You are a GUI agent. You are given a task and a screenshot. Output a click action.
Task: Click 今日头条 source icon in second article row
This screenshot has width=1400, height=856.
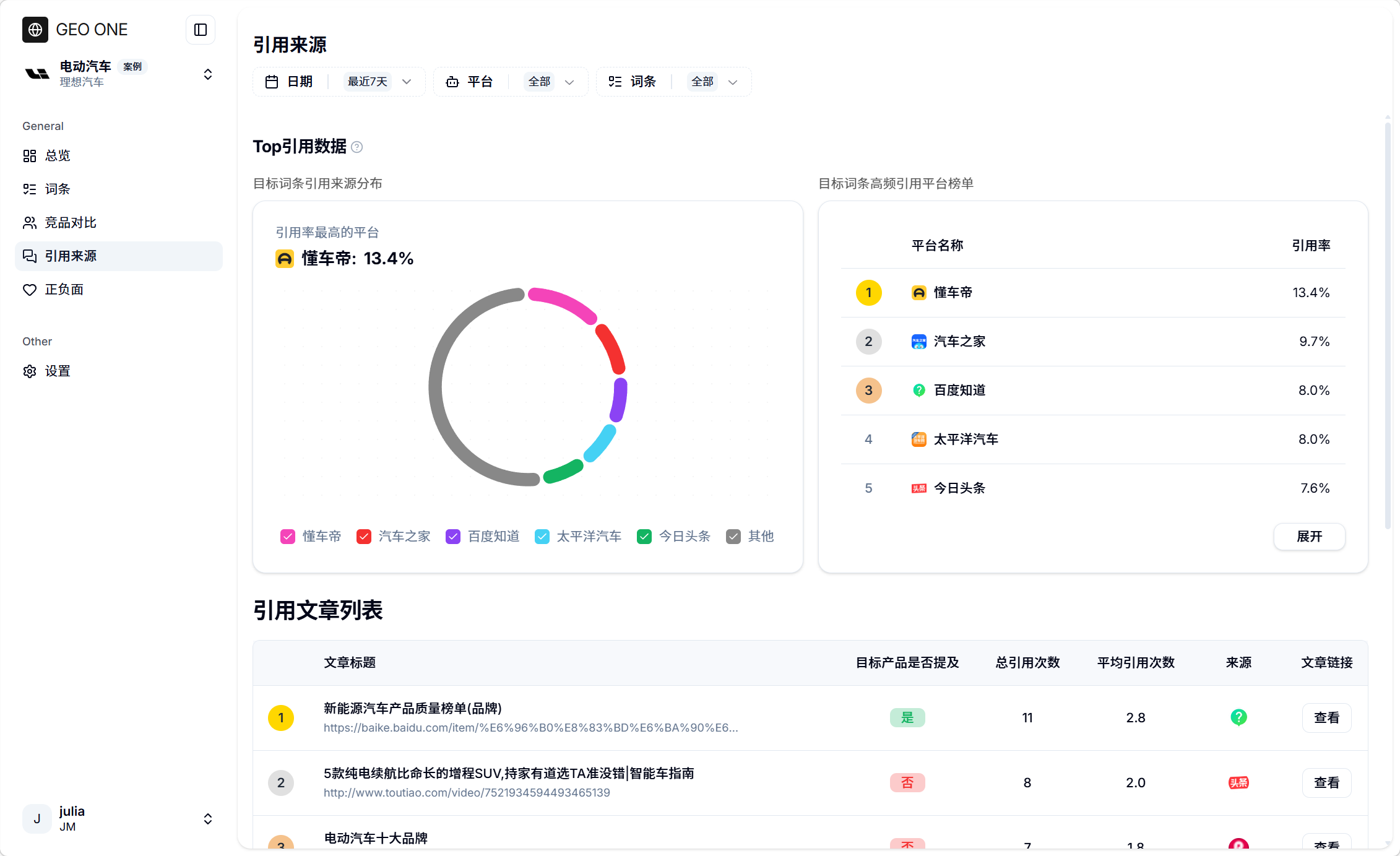(1238, 782)
